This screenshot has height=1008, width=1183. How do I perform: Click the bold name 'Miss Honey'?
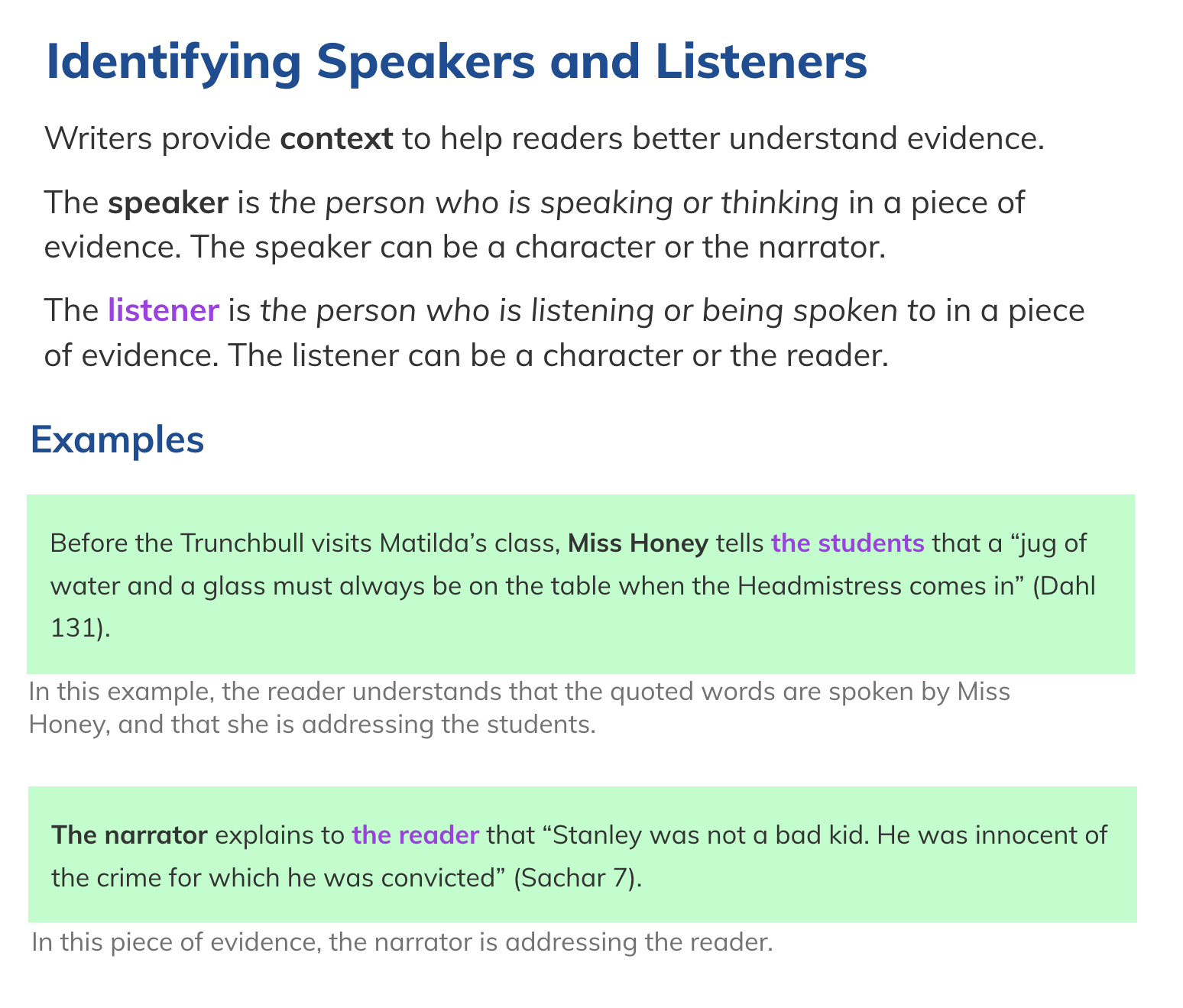[x=639, y=543]
